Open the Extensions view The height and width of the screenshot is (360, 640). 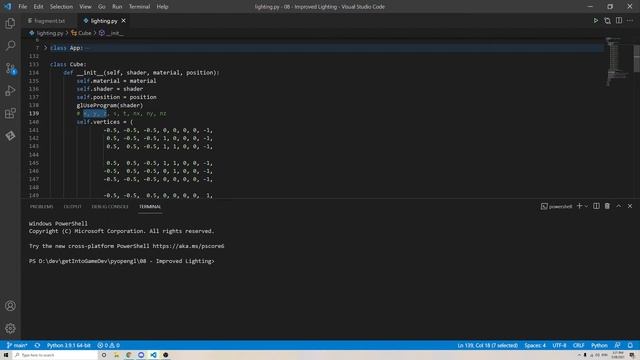click(10, 113)
